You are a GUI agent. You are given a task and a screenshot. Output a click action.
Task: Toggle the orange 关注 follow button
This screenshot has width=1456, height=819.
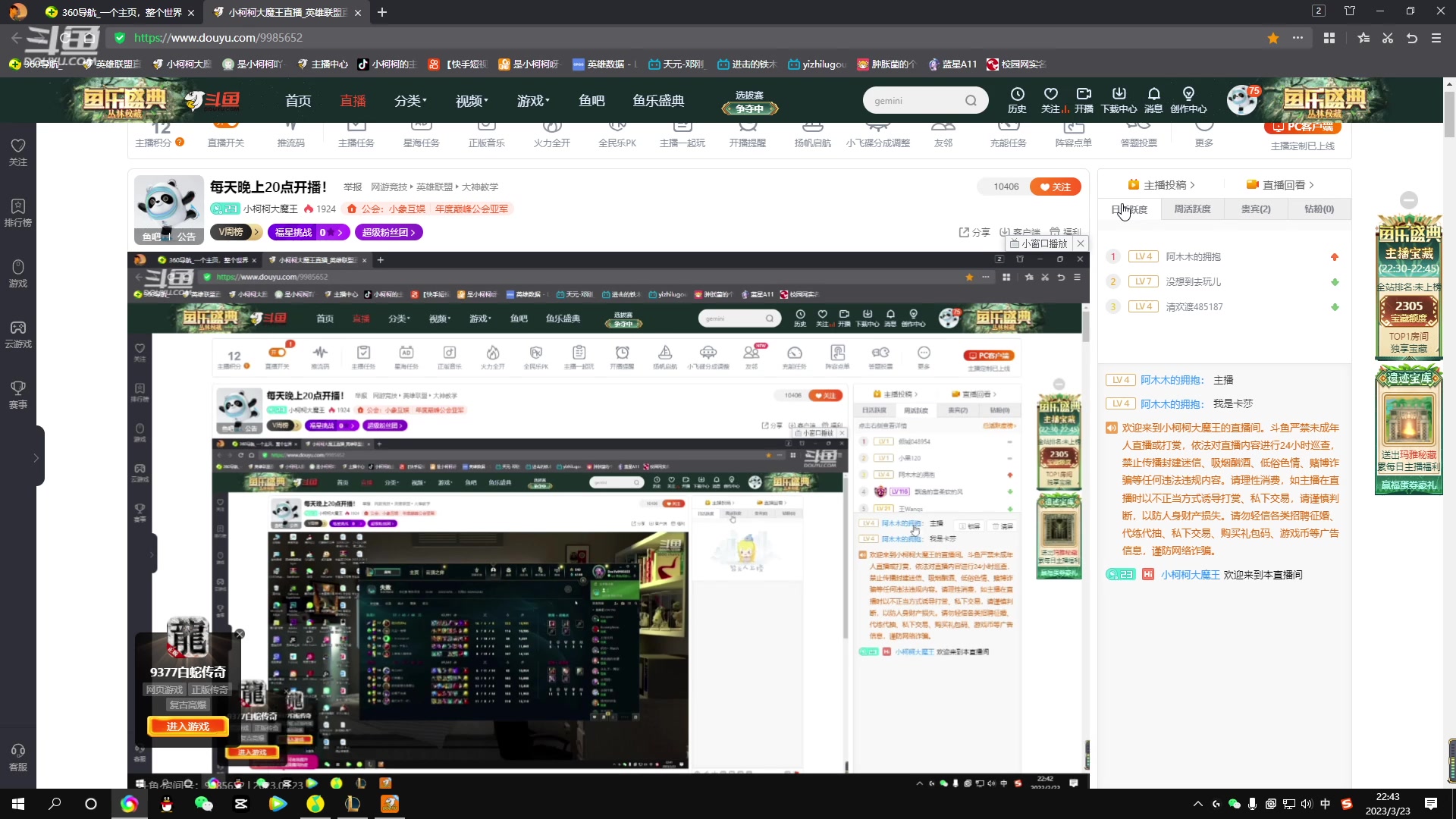1056,187
